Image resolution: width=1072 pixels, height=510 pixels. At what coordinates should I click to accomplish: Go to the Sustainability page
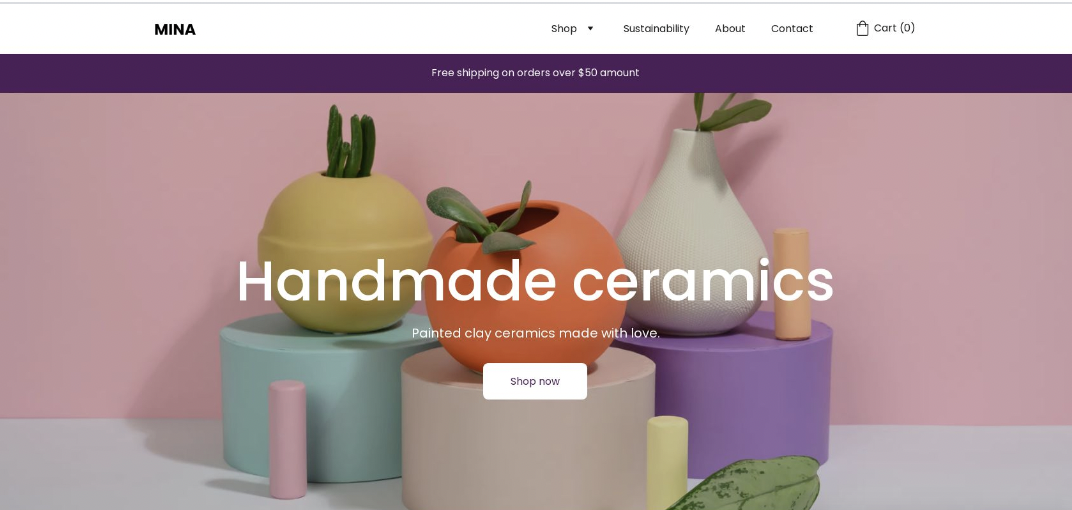(656, 29)
